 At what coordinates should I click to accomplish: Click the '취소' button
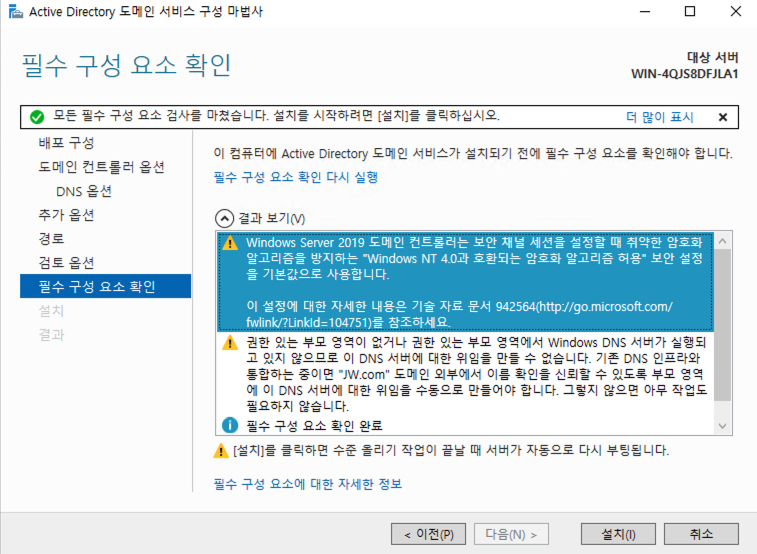[x=701, y=534]
